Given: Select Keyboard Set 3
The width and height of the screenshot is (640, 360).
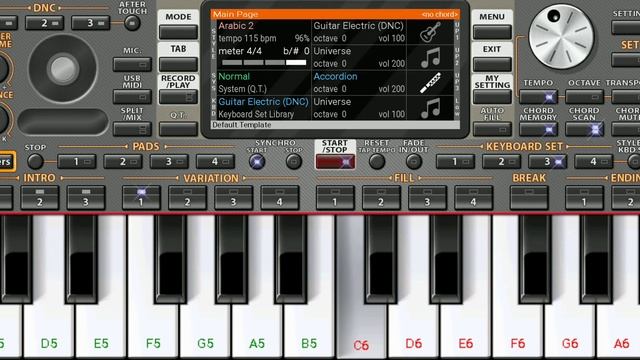Looking at the screenshot, I should click(x=547, y=162).
